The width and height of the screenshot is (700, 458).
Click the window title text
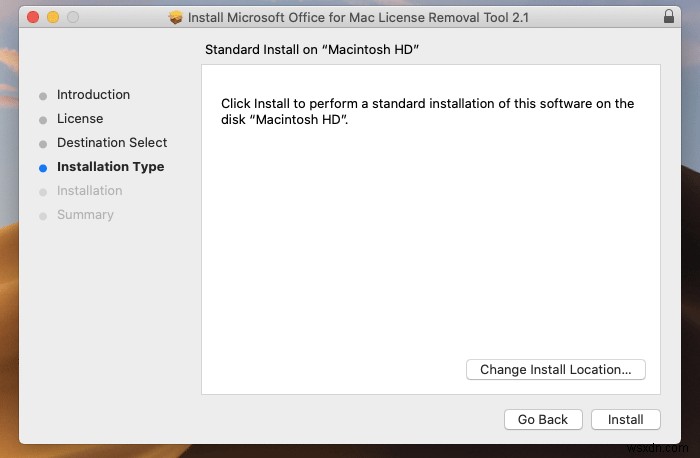click(358, 17)
